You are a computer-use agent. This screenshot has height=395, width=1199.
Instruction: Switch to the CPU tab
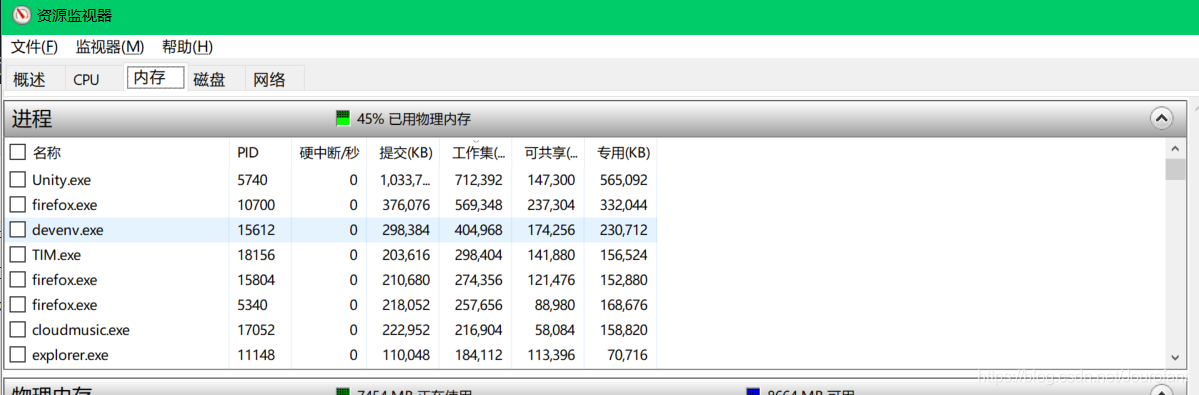point(86,79)
